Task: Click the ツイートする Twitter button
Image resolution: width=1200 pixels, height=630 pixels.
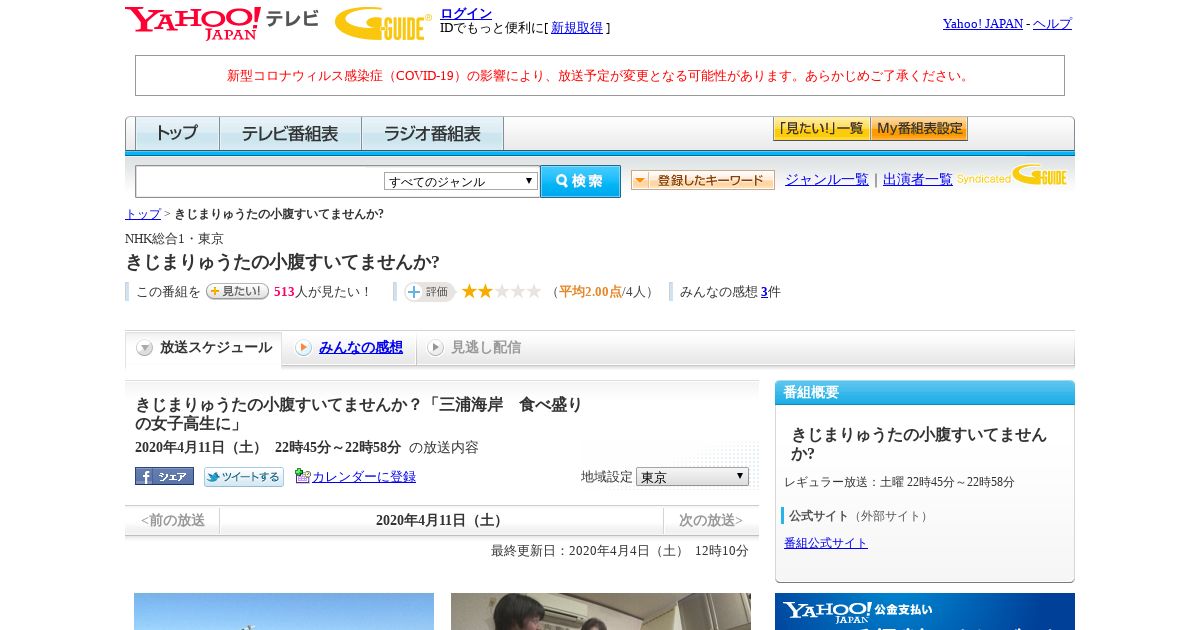Action: click(244, 477)
